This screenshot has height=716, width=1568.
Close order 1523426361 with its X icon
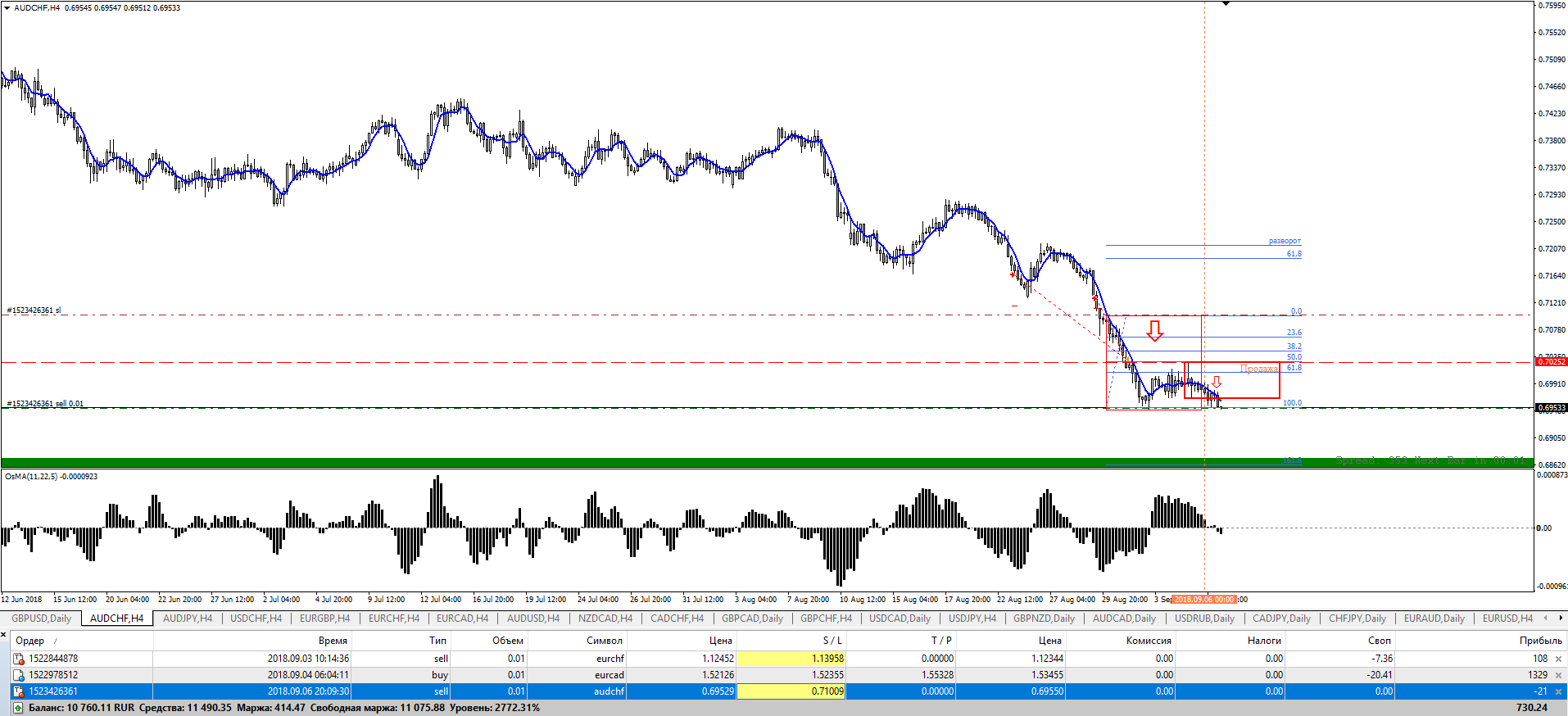(x=1558, y=691)
